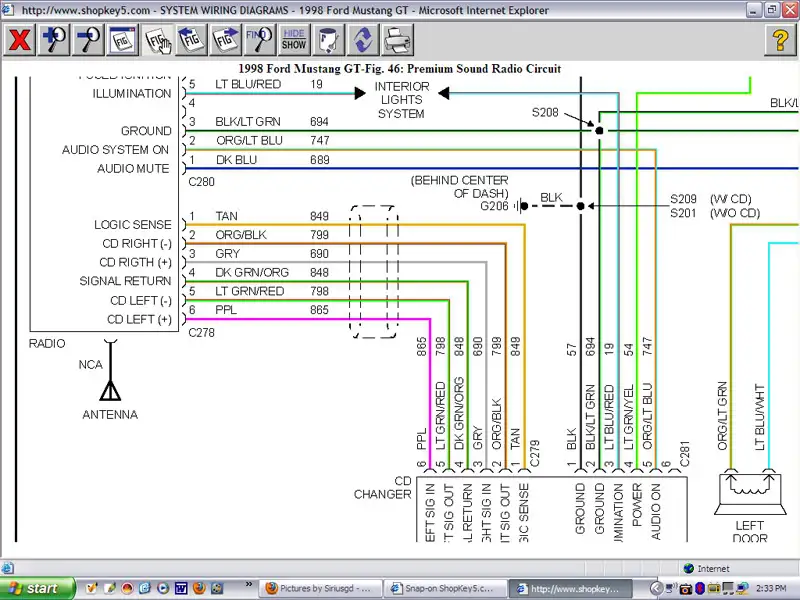Screen dimensions: 800x600
Task: Open the Find magnifier tool
Action: point(260,40)
